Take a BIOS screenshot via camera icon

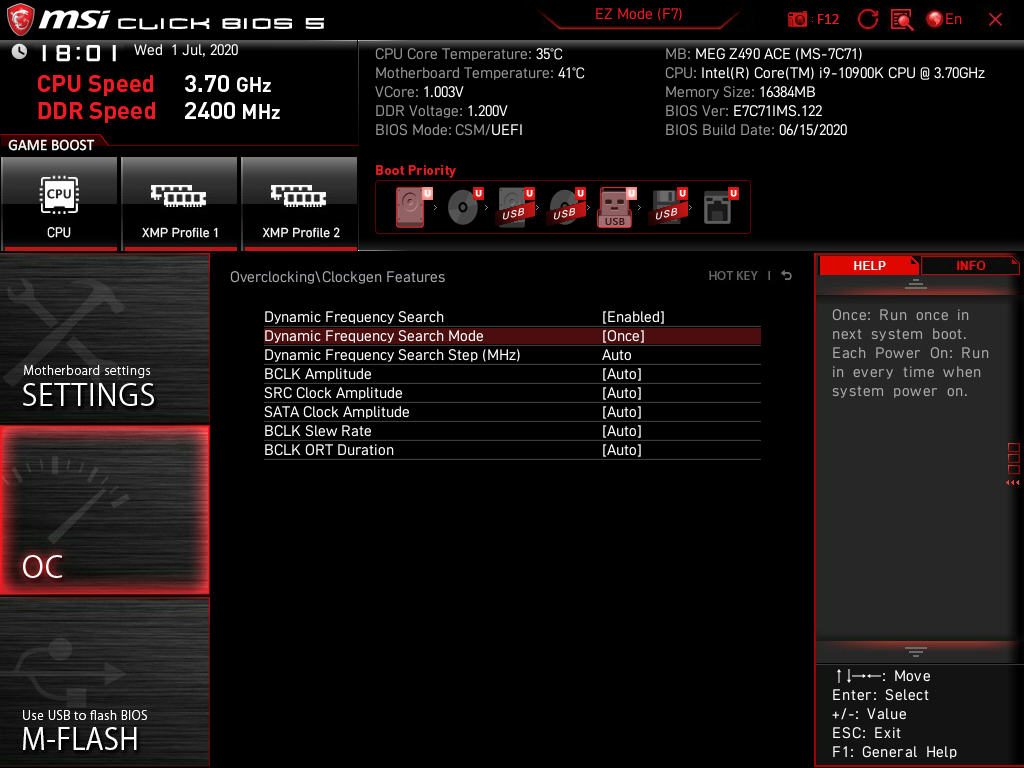(x=797, y=19)
